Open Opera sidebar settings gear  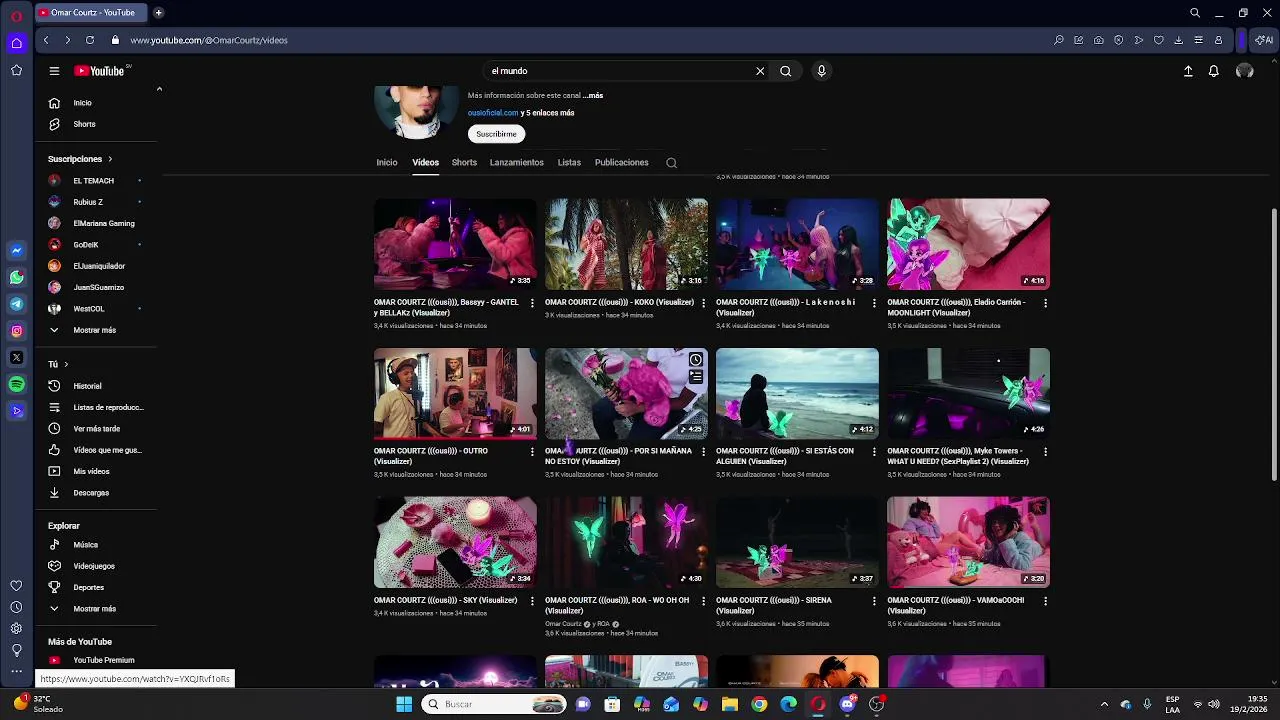coord(17,628)
